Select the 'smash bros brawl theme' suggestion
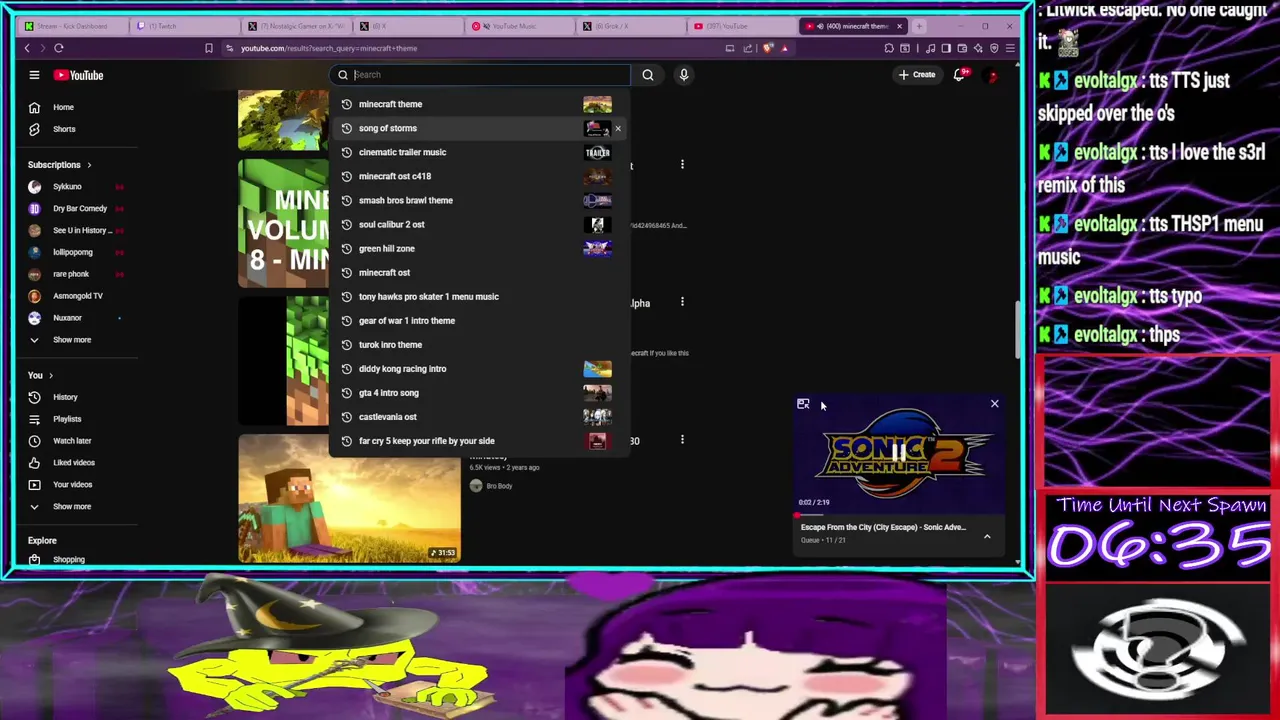Viewport: 1280px width, 720px height. coord(479,200)
